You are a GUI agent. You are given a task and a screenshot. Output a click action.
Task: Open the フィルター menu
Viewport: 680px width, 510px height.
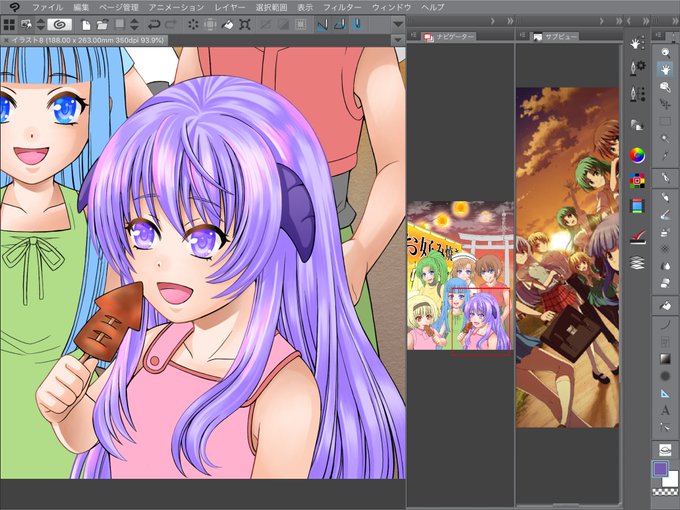click(342, 7)
